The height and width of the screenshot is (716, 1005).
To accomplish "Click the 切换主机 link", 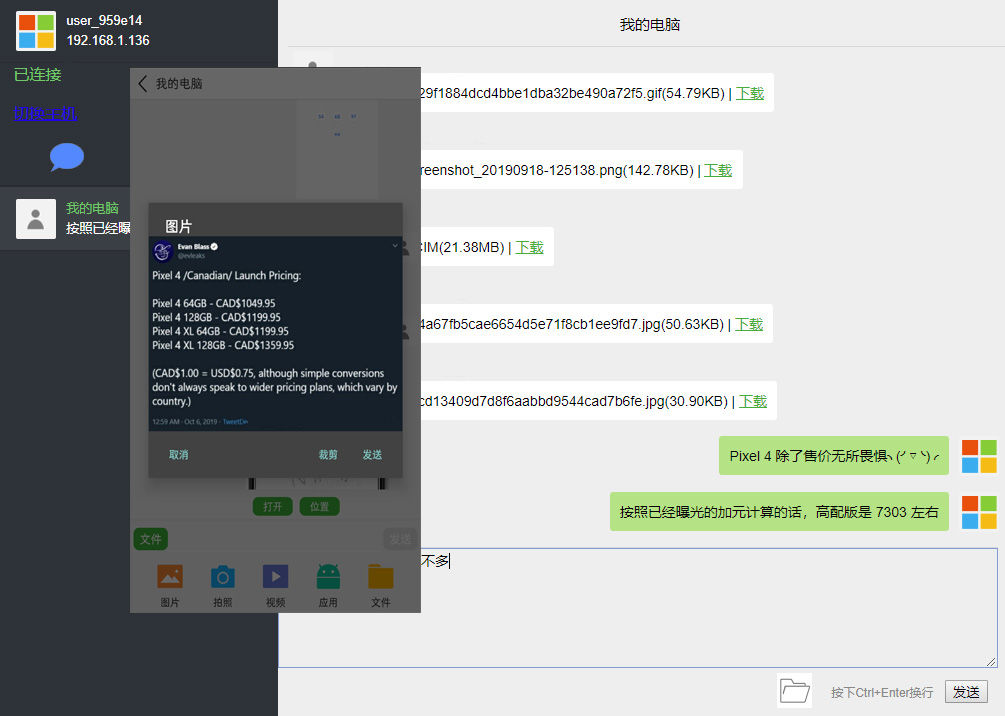I will pyautogui.click(x=46, y=113).
